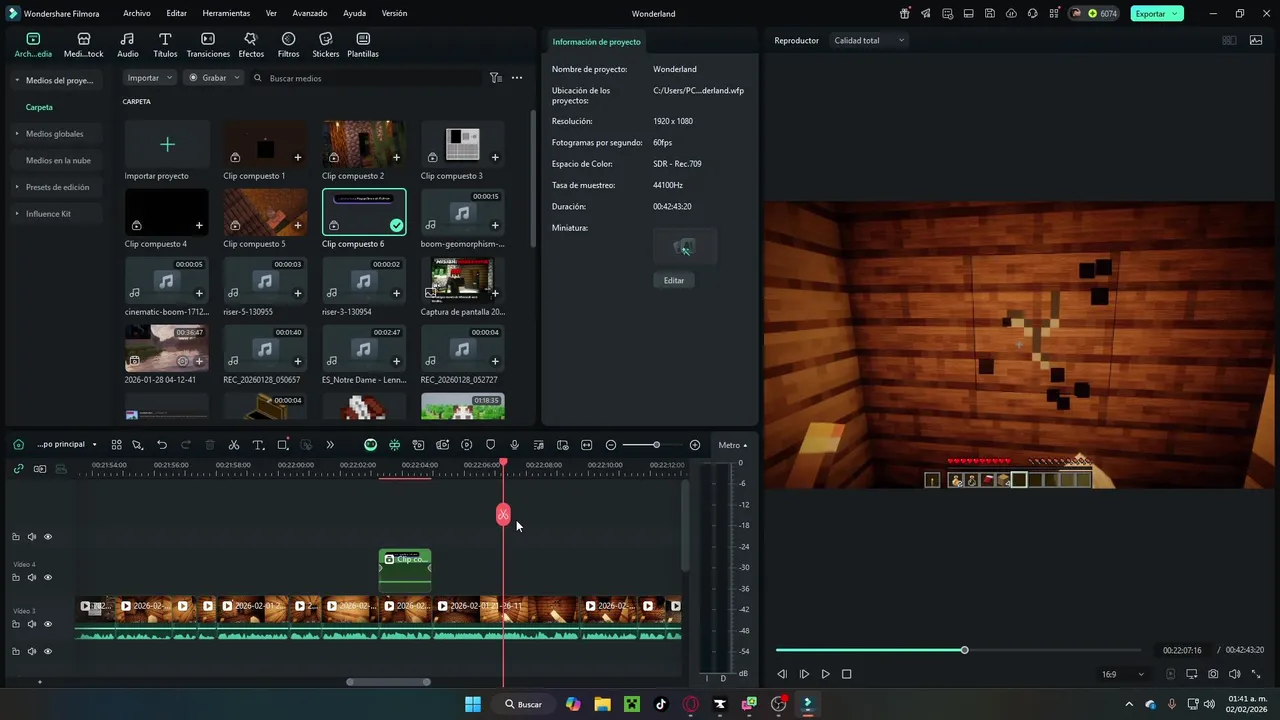Lock the Video 3 track
The image size is (1280, 720).
[x=16, y=624]
